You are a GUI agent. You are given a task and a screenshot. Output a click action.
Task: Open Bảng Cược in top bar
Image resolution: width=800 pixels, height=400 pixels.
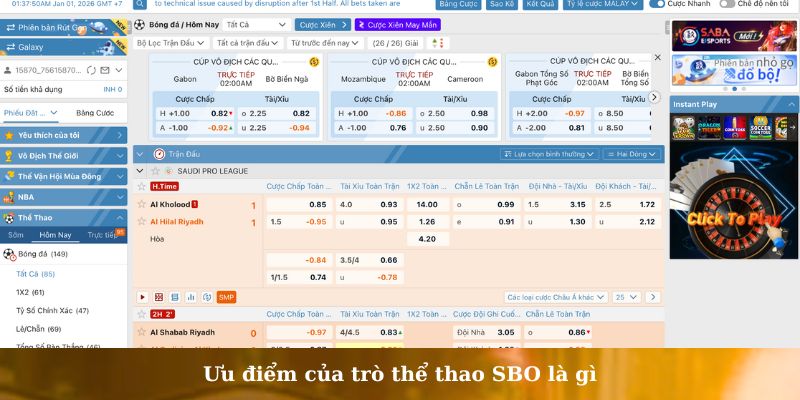(x=458, y=4)
